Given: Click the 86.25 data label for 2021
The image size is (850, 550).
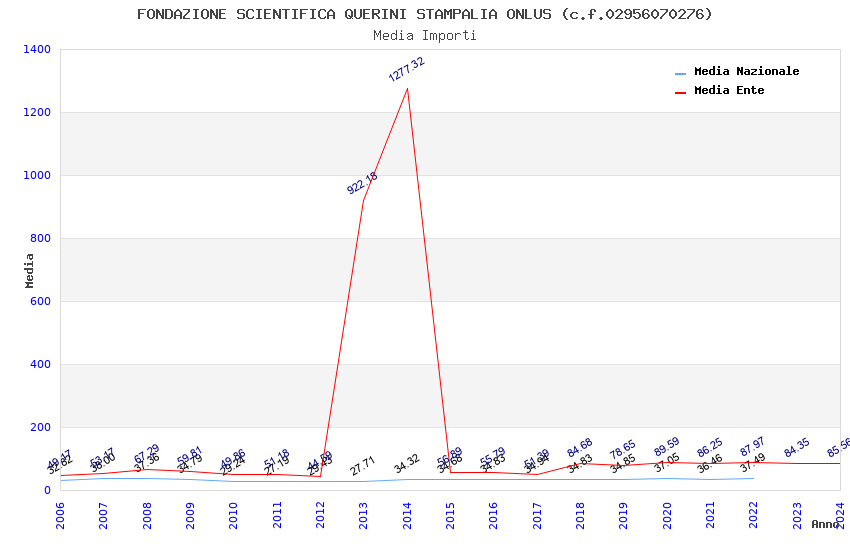Looking at the screenshot, I should (710, 448).
